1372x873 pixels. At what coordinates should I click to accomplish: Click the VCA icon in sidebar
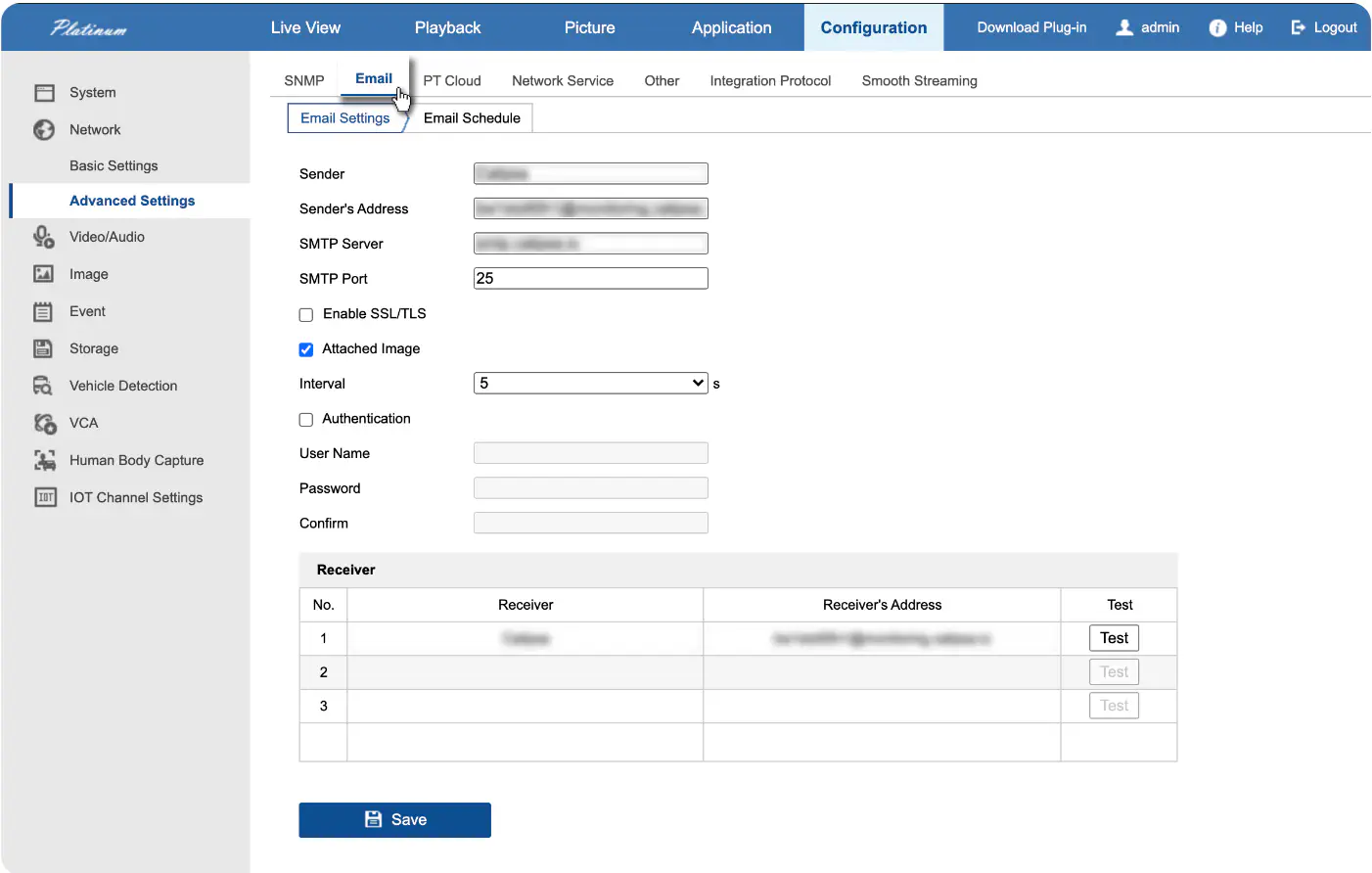(45, 423)
